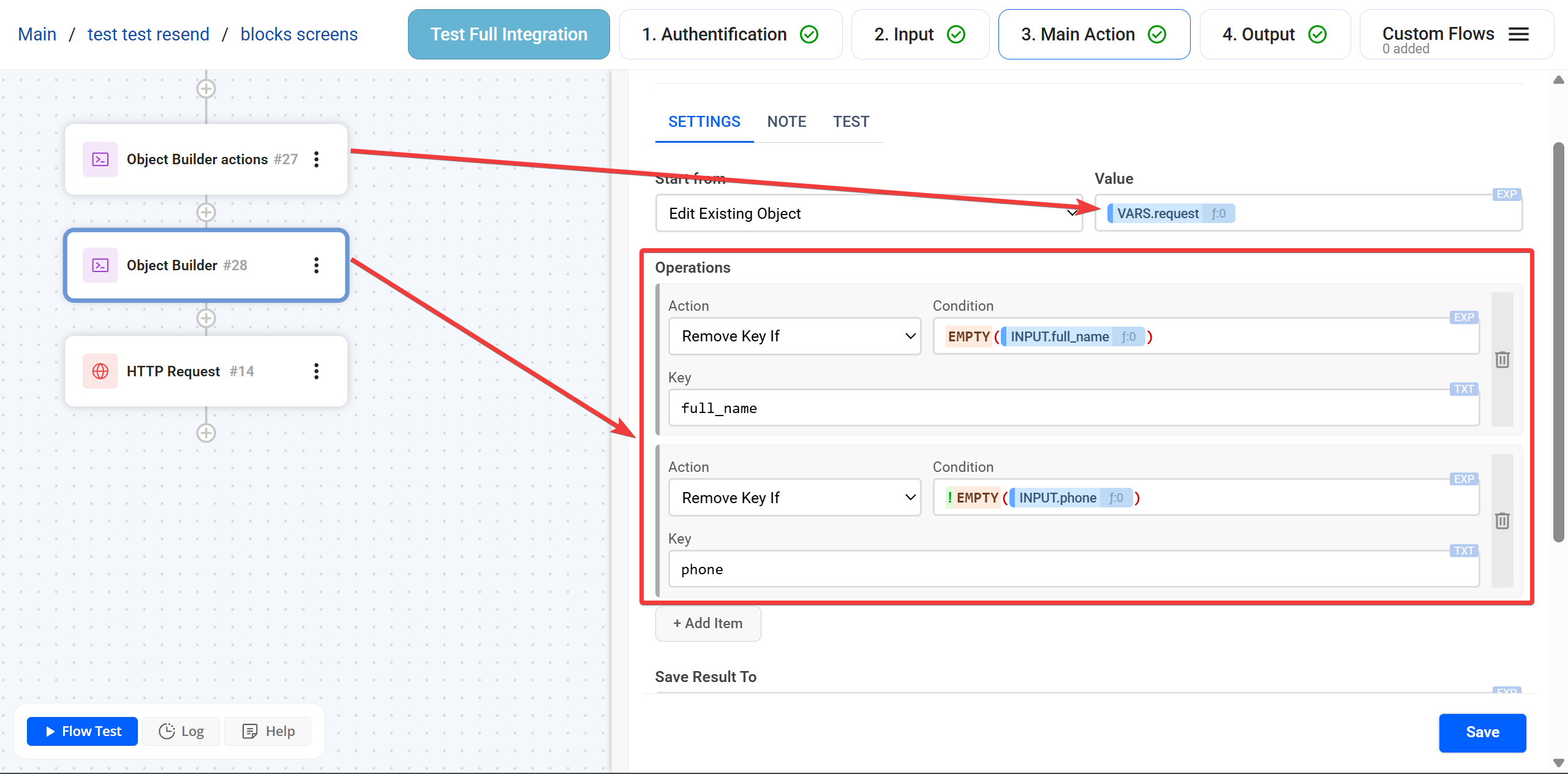Open three-dot menu of HTTP Request #14

pos(316,371)
